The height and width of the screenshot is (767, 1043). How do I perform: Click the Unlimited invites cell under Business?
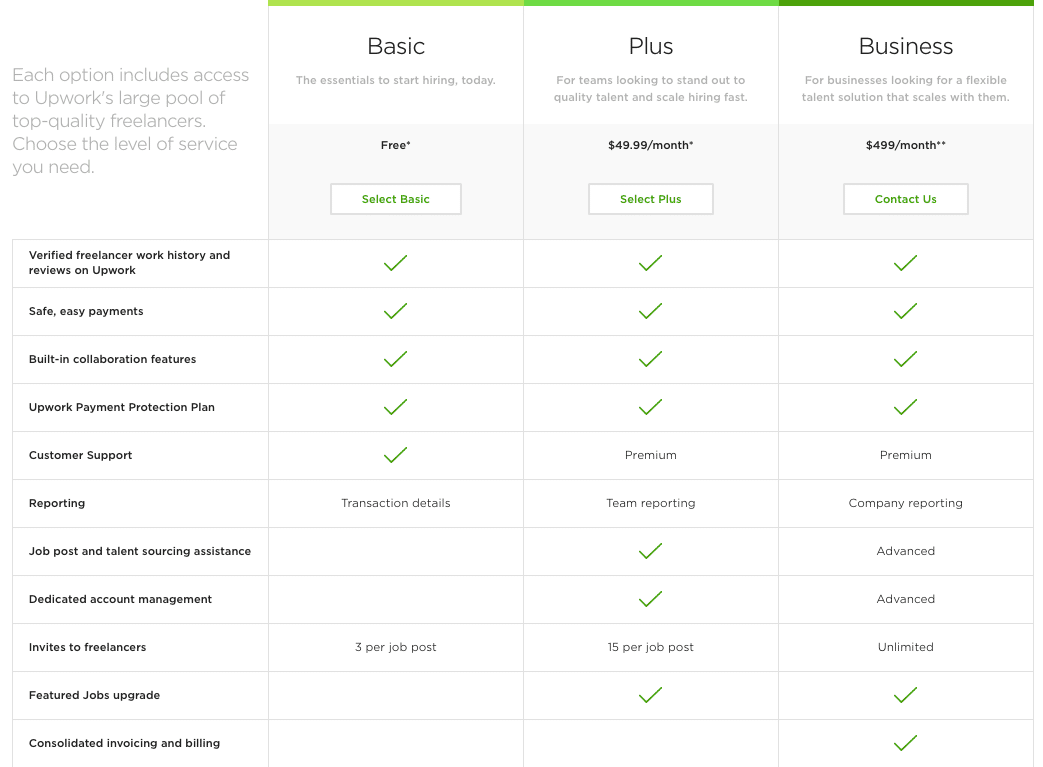click(x=905, y=647)
